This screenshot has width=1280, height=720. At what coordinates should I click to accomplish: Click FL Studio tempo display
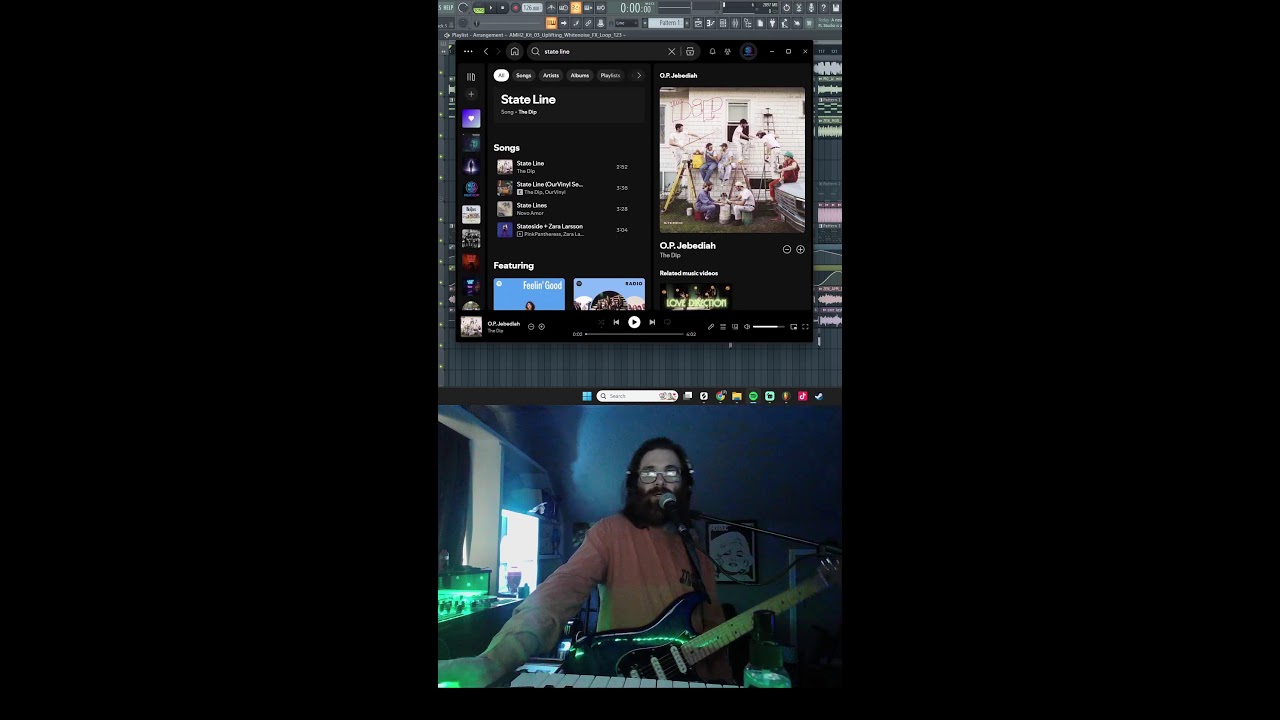coord(532,7)
